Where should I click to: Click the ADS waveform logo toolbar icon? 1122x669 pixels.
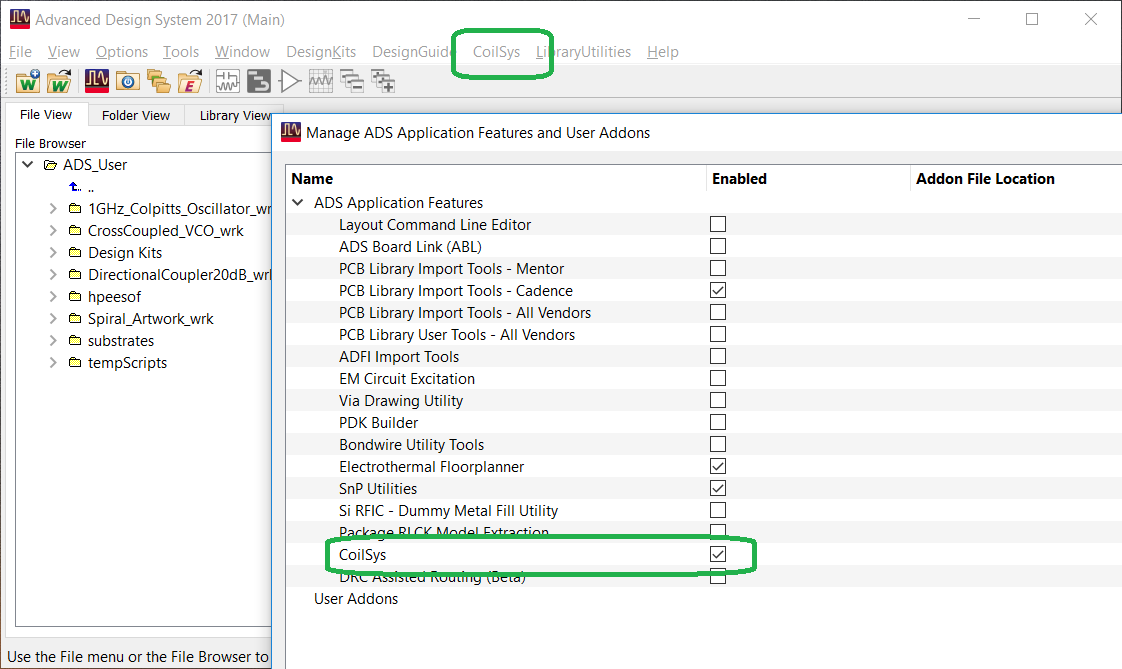[97, 81]
